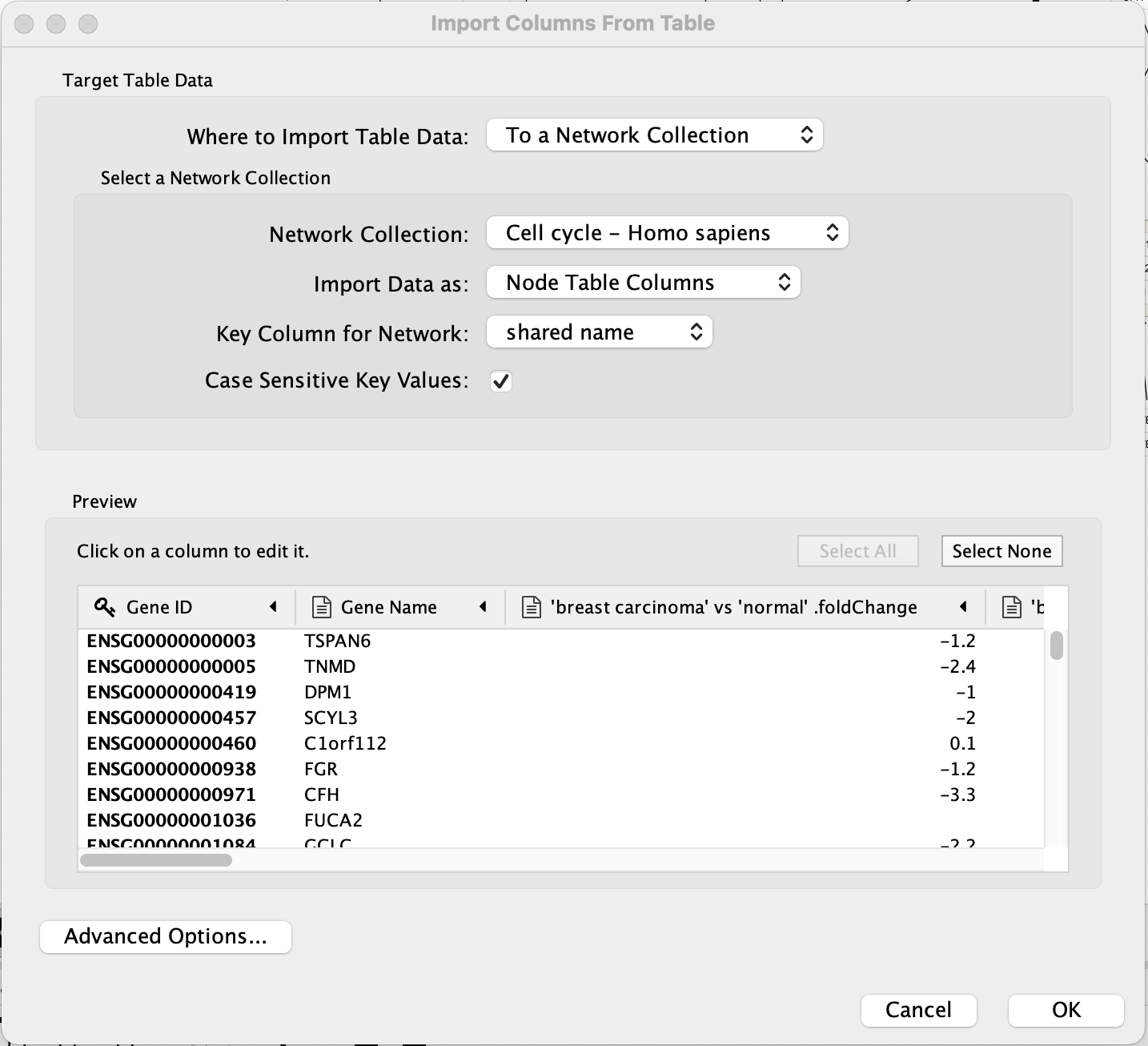Click the preview vertical scrollbar thumb
This screenshot has height=1046, width=1148.
point(1057,646)
